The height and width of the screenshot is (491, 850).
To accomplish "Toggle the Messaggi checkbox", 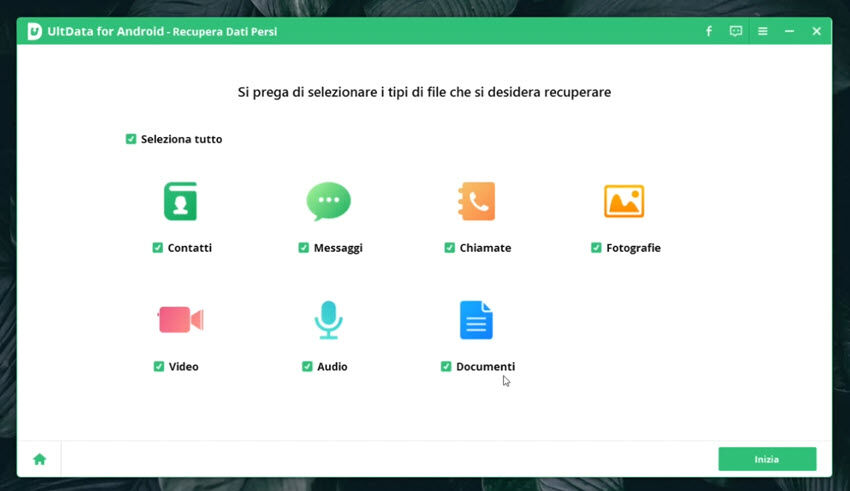I will click(x=304, y=248).
